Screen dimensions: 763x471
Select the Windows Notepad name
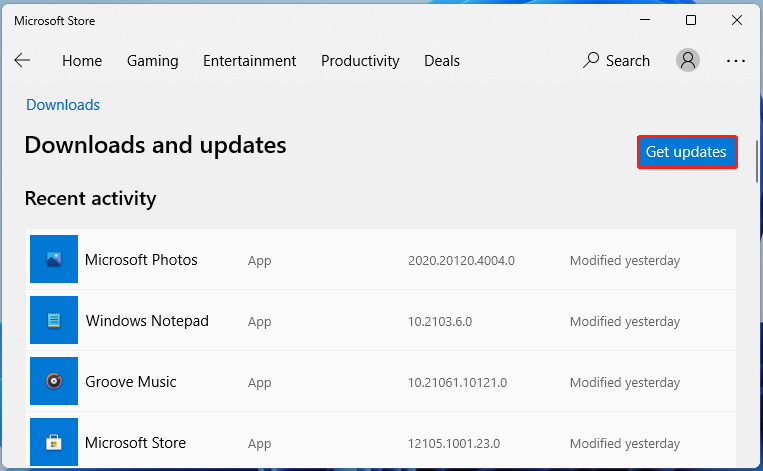[x=147, y=321]
